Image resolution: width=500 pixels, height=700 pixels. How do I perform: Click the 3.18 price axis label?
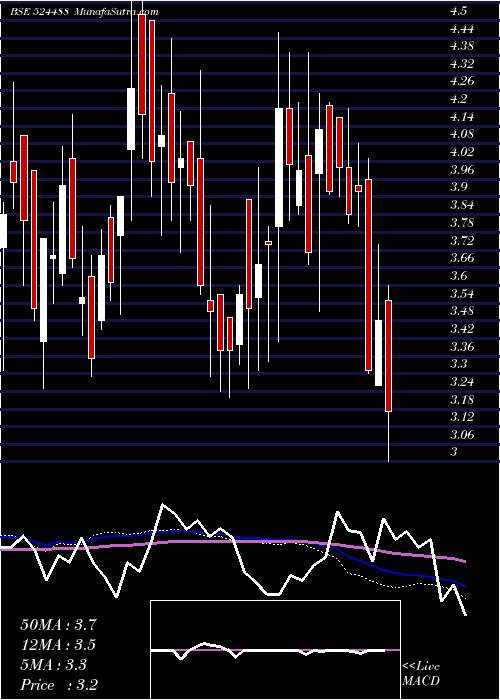(462, 400)
